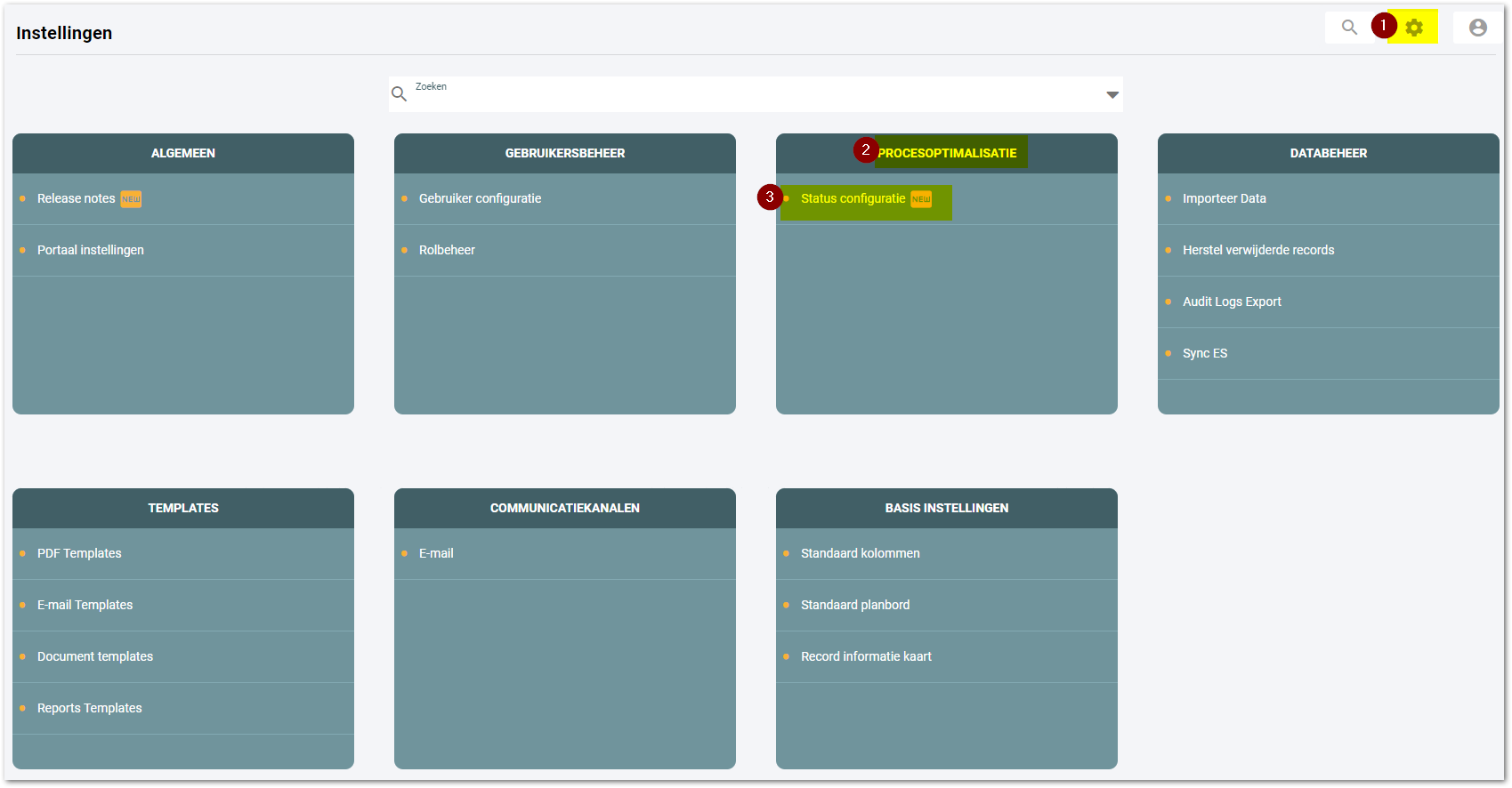Open Record informatie kaart

(x=866, y=656)
